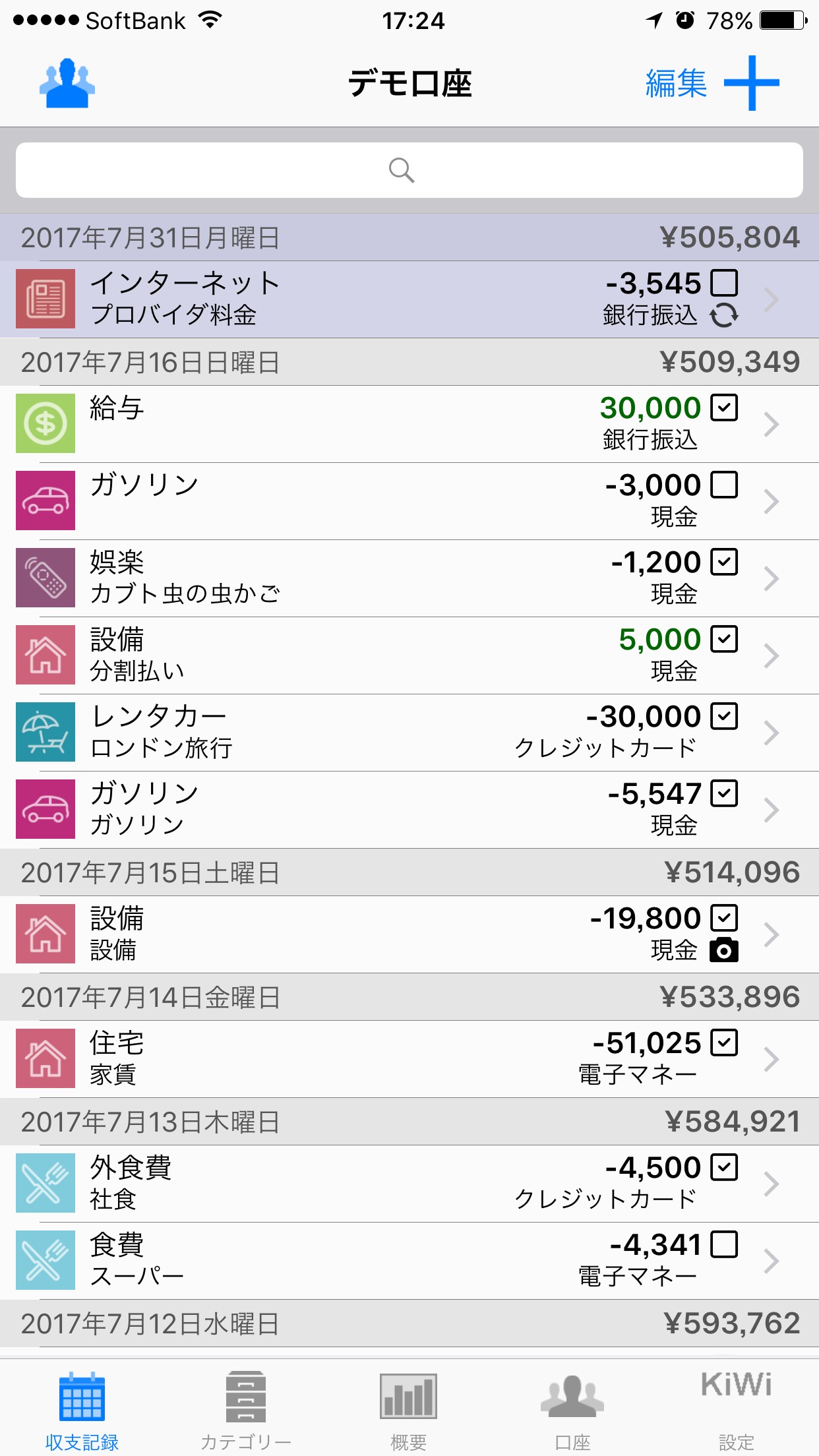Toggle the 食費 -4,341 checkbox

click(x=724, y=1244)
